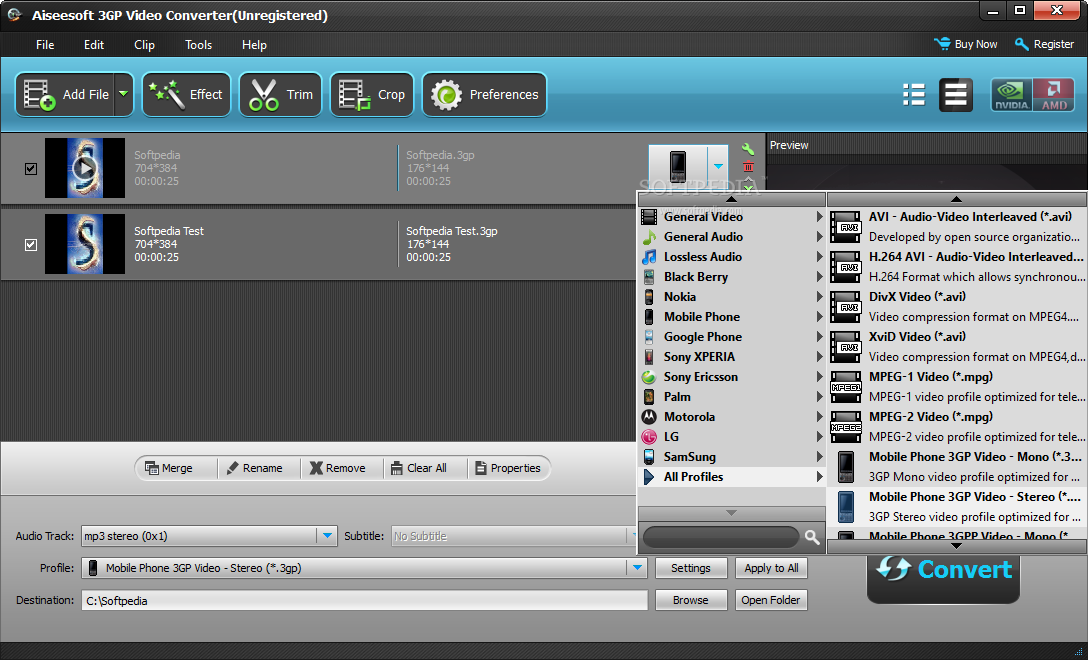The width and height of the screenshot is (1088, 660).
Task: Click the Buy Now cart link
Action: 965,44
